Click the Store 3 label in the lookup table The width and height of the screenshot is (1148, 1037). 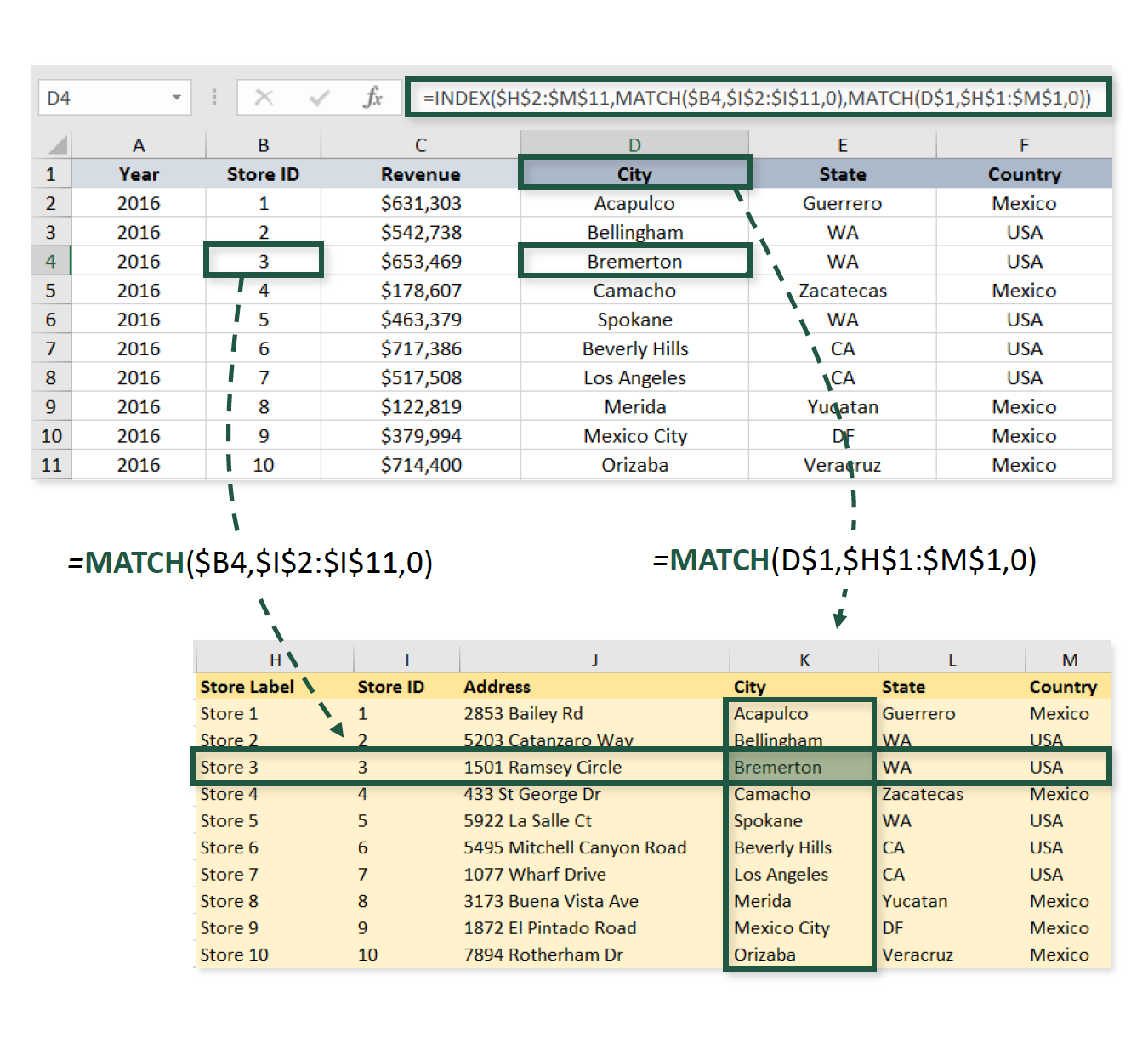(x=229, y=767)
